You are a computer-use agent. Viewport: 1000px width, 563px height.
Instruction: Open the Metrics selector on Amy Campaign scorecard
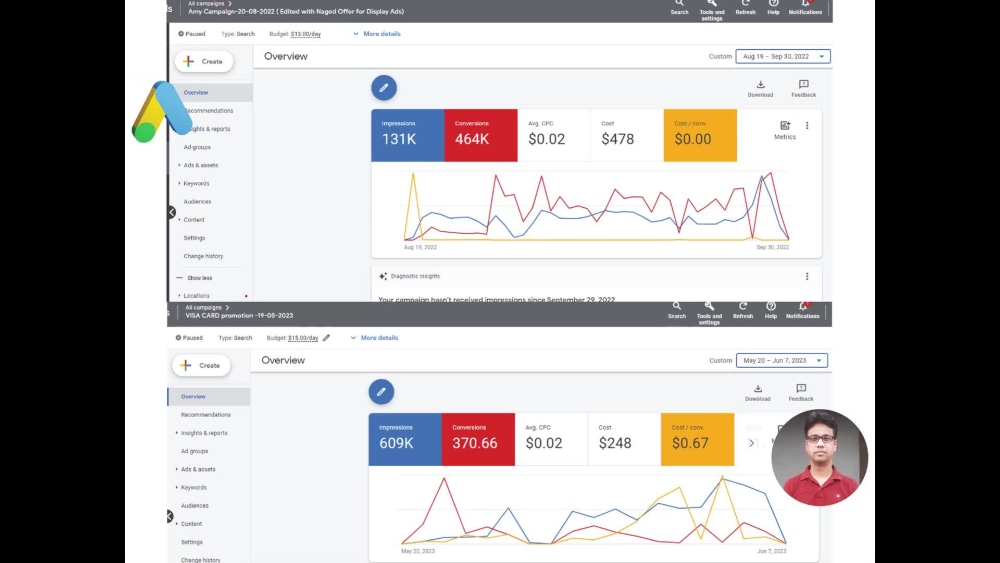785,130
